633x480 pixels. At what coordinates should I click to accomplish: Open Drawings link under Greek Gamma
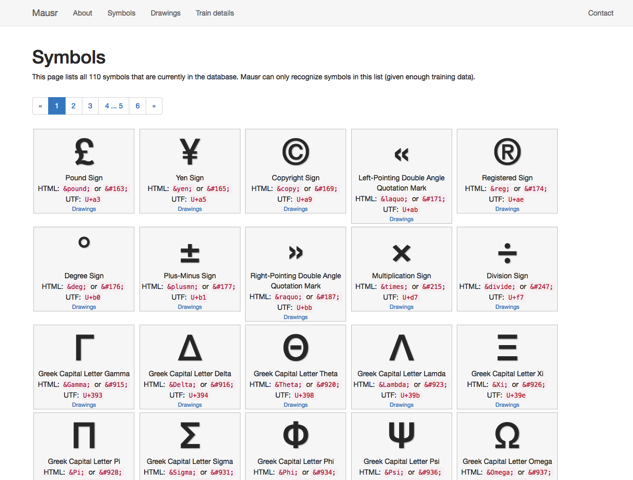pyautogui.click(x=84, y=405)
